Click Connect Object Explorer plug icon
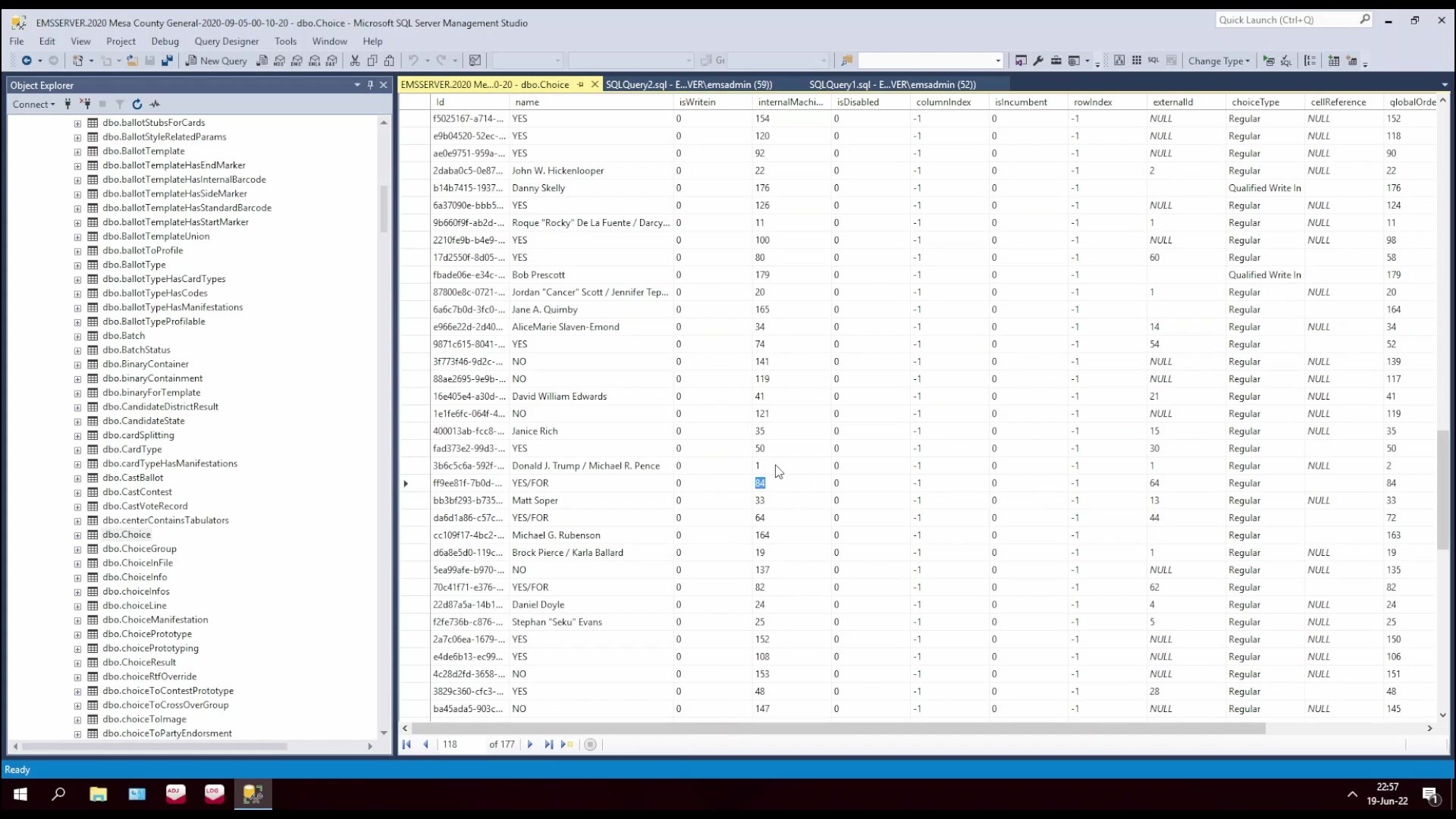This screenshot has height=819, width=1456. pyautogui.click(x=68, y=104)
